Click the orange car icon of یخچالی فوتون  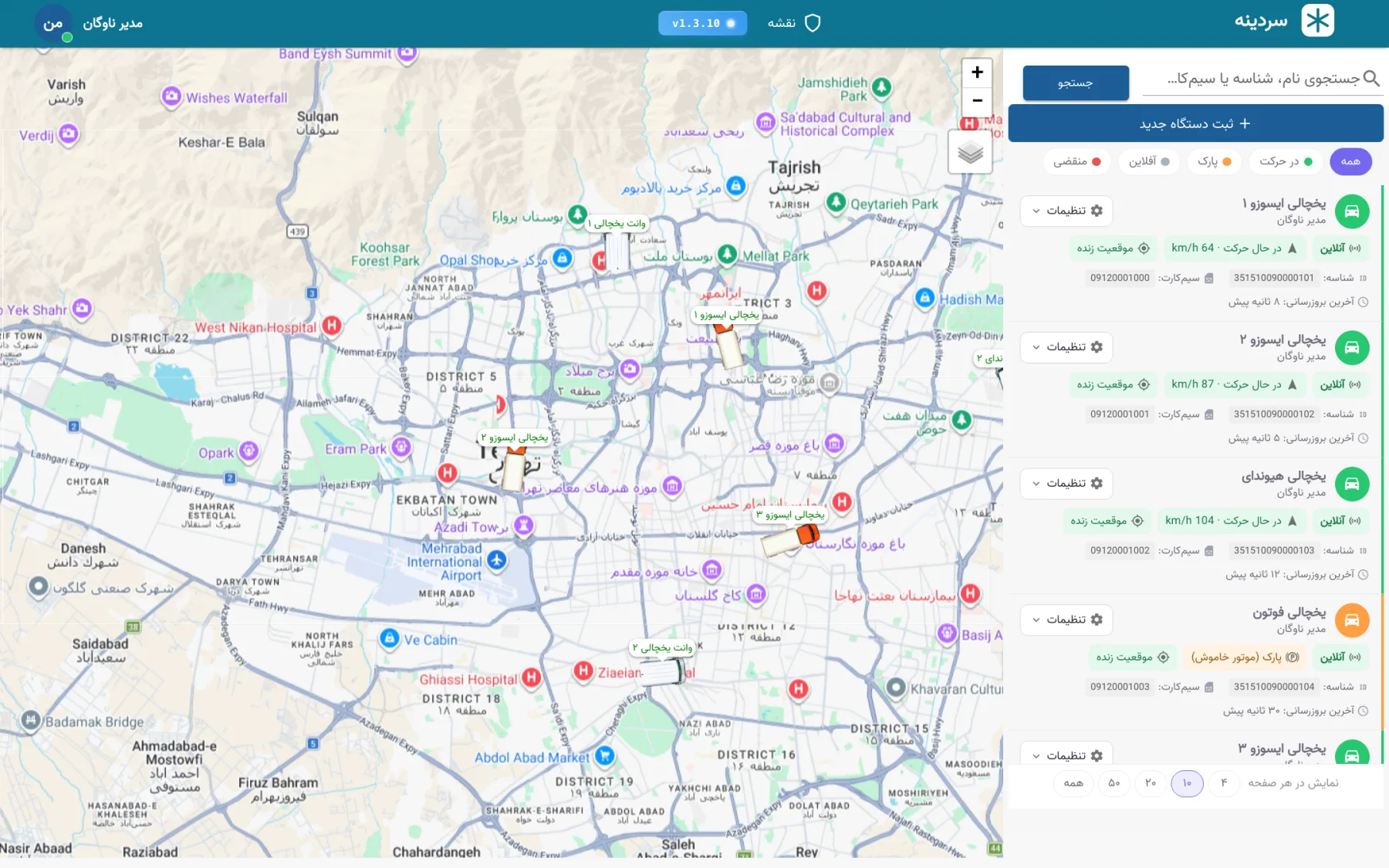click(x=1352, y=620)
